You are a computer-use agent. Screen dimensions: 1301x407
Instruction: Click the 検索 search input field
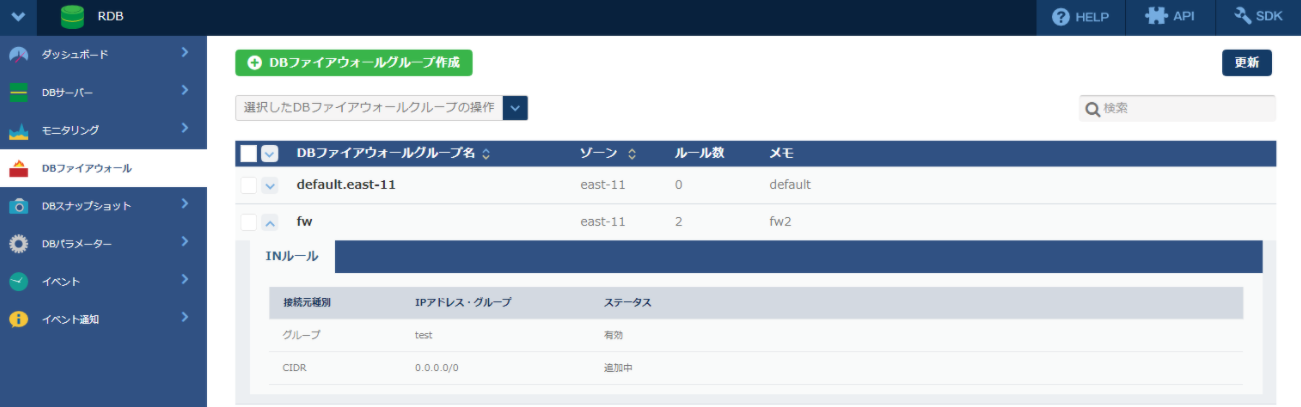(1178, 108)
